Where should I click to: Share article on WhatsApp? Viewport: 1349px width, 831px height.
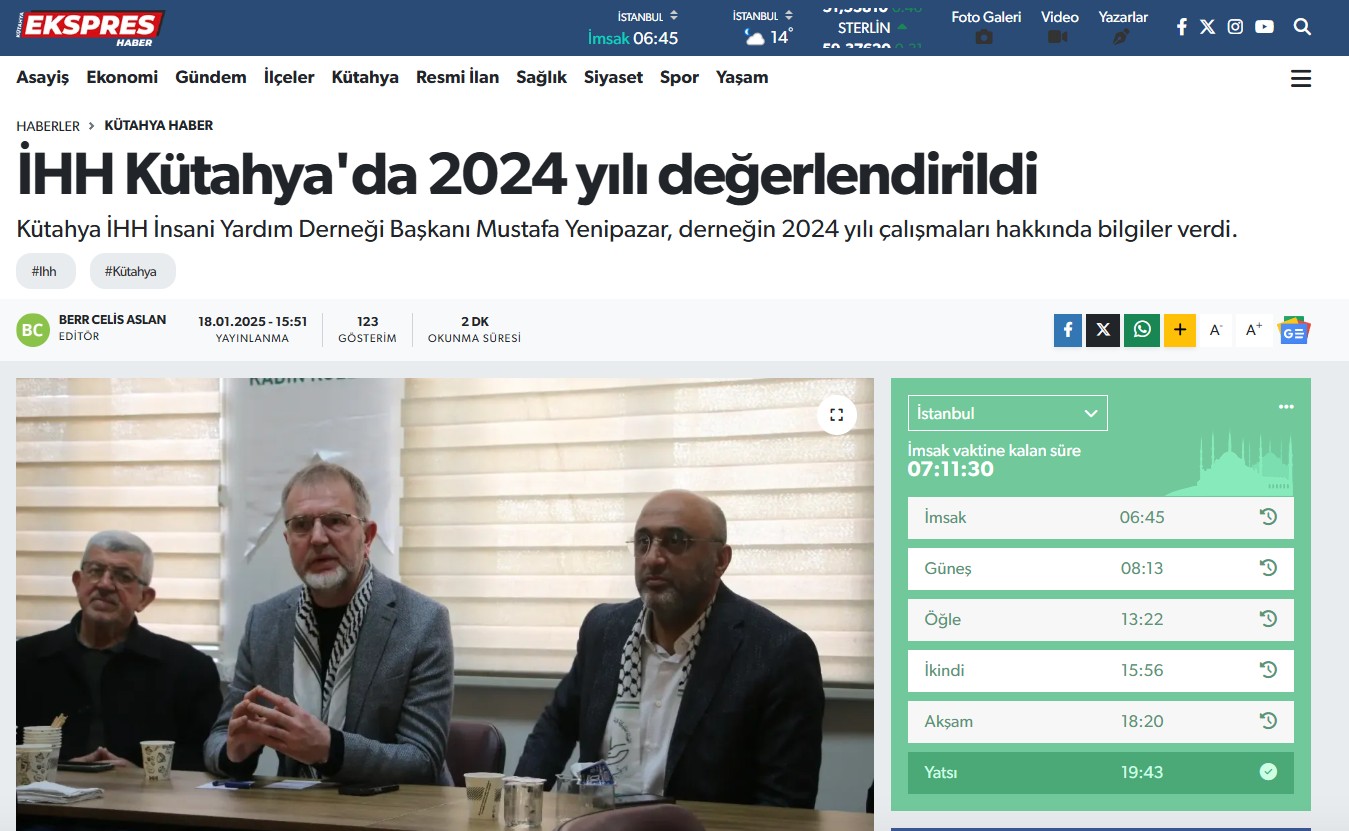pos(1142,330)
